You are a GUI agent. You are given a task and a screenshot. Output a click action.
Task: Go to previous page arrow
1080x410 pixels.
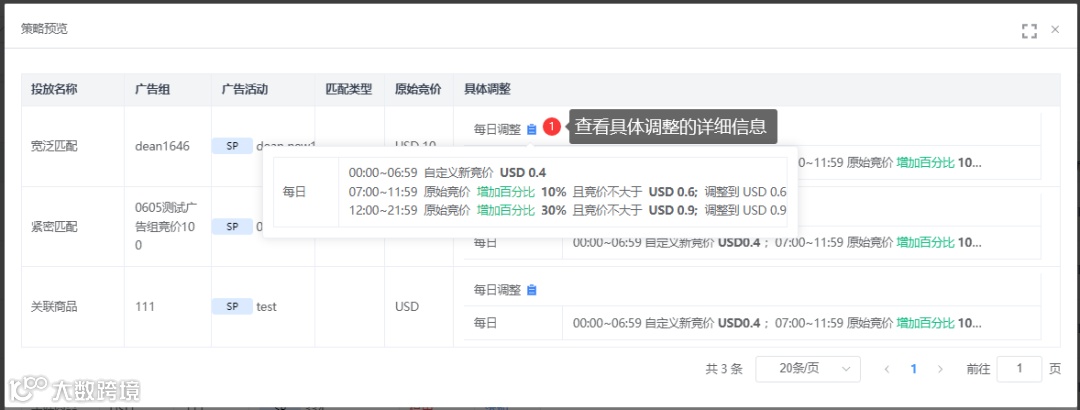pos(886,369)
